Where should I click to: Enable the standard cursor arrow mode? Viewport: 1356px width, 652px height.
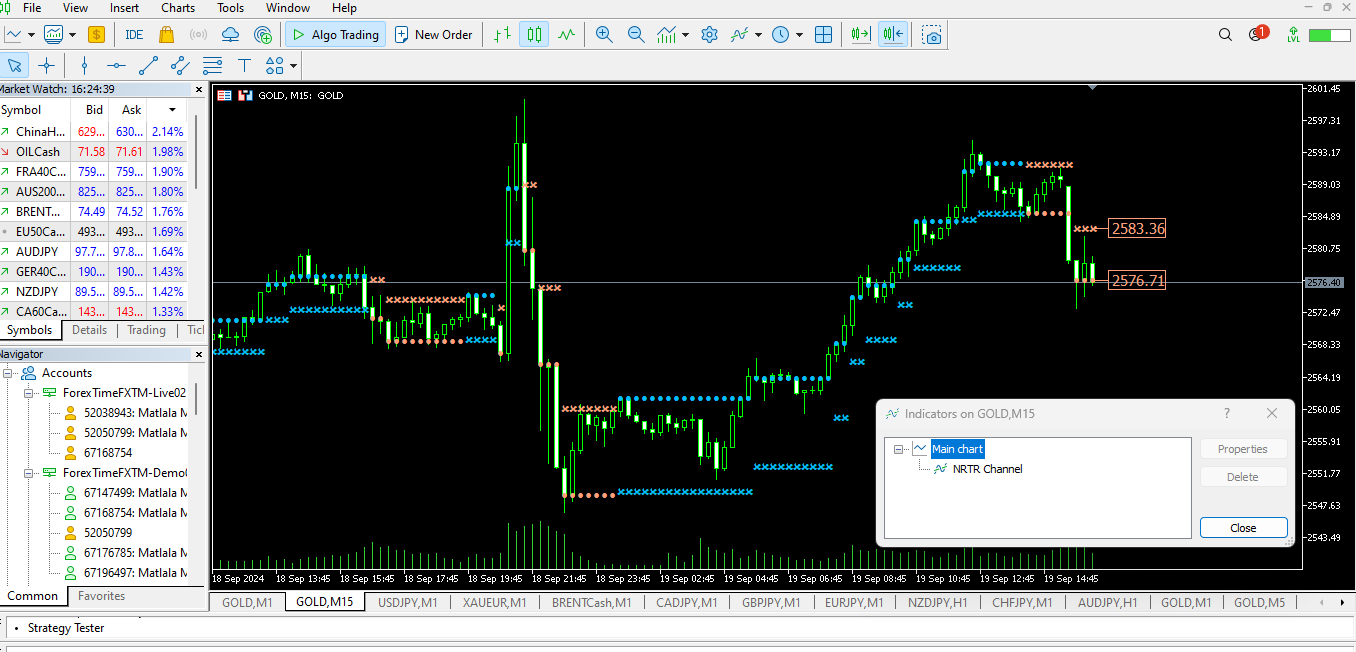click(x=14, y=66)
